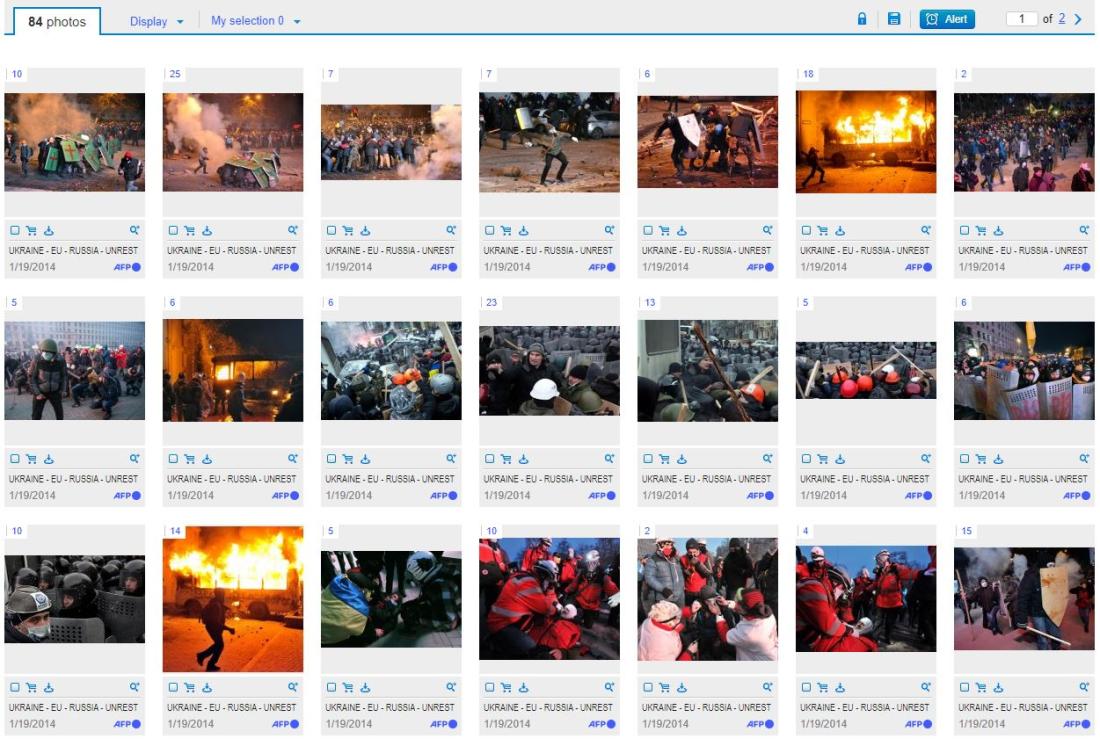Add the 23-photo white helmet set to cart
Screen dimensions: 1100x739
click(506, 459)
